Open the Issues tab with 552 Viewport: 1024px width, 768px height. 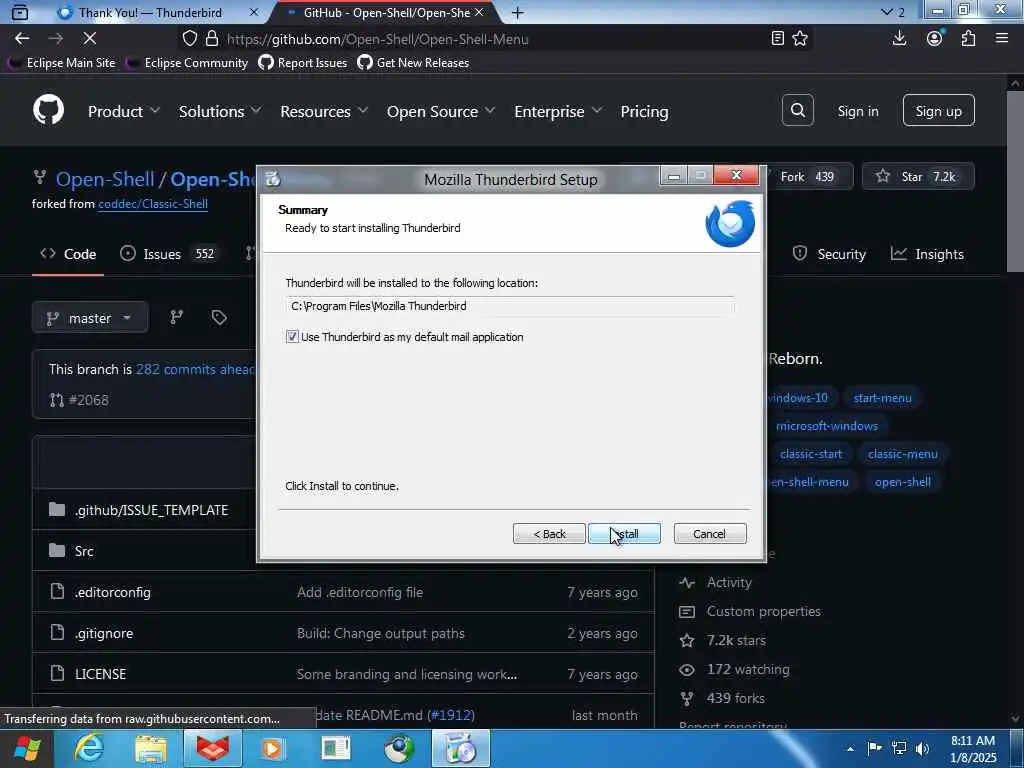click(x=168, y=254)
